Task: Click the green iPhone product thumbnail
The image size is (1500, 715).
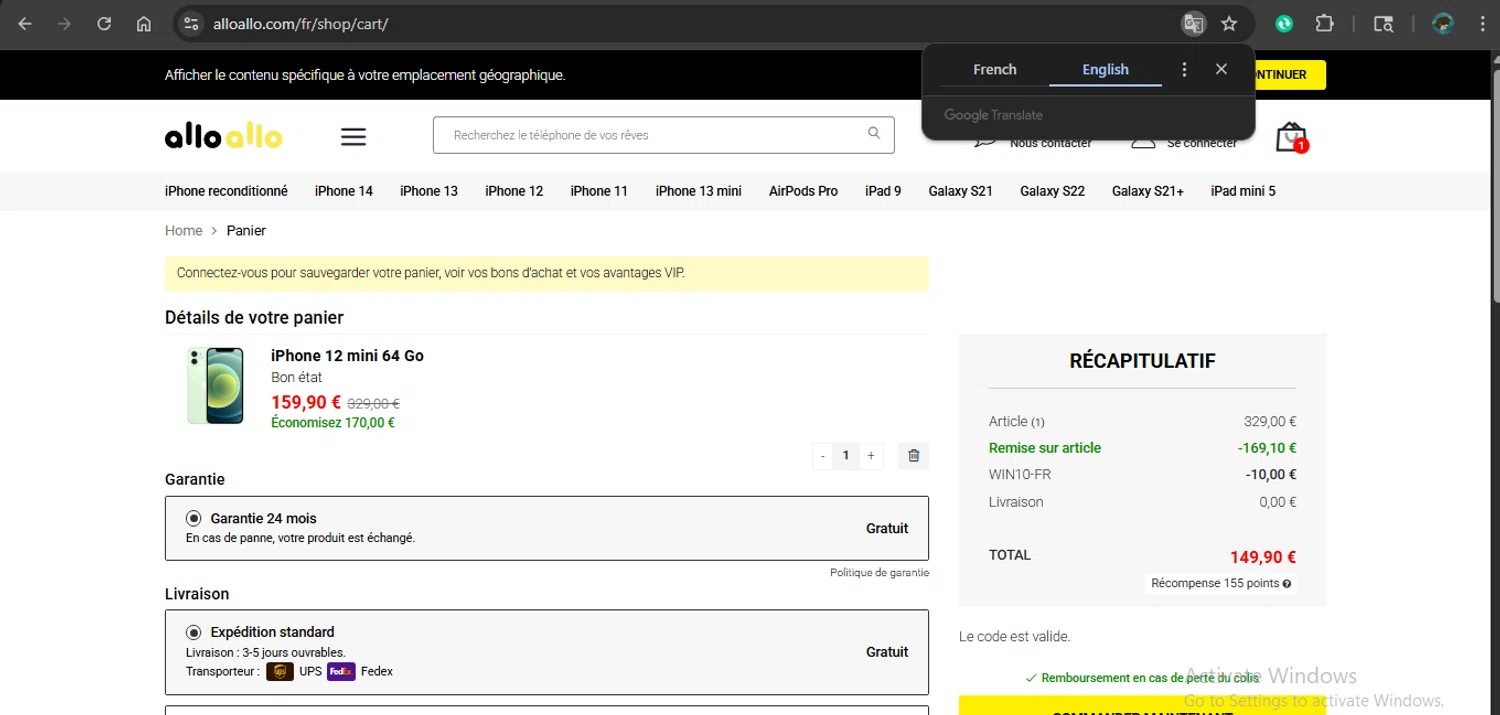Action: (x=215, y=386)
